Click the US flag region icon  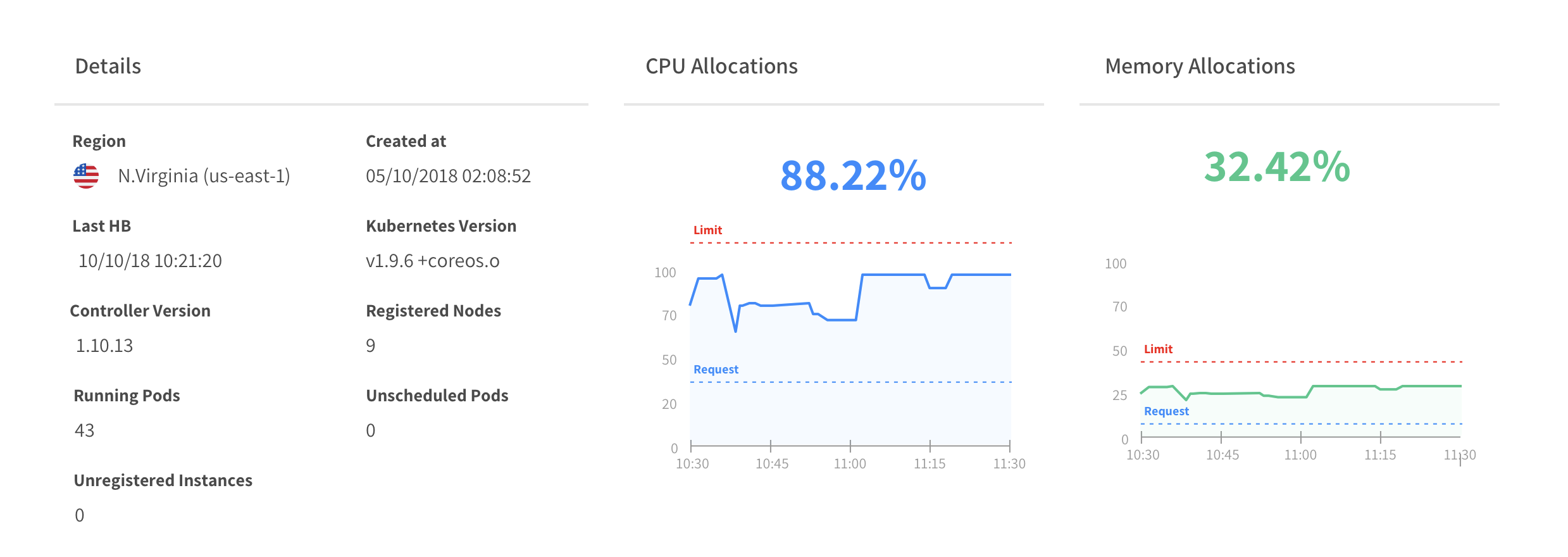86,176
